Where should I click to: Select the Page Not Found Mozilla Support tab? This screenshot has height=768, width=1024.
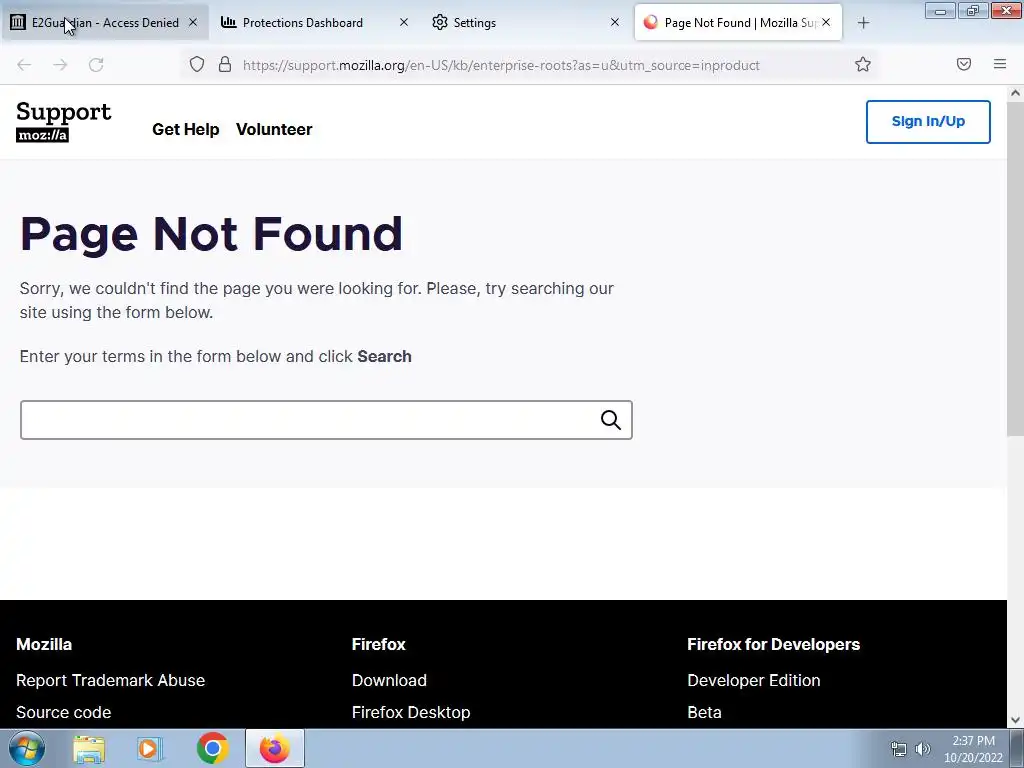[x=738, y=22]
